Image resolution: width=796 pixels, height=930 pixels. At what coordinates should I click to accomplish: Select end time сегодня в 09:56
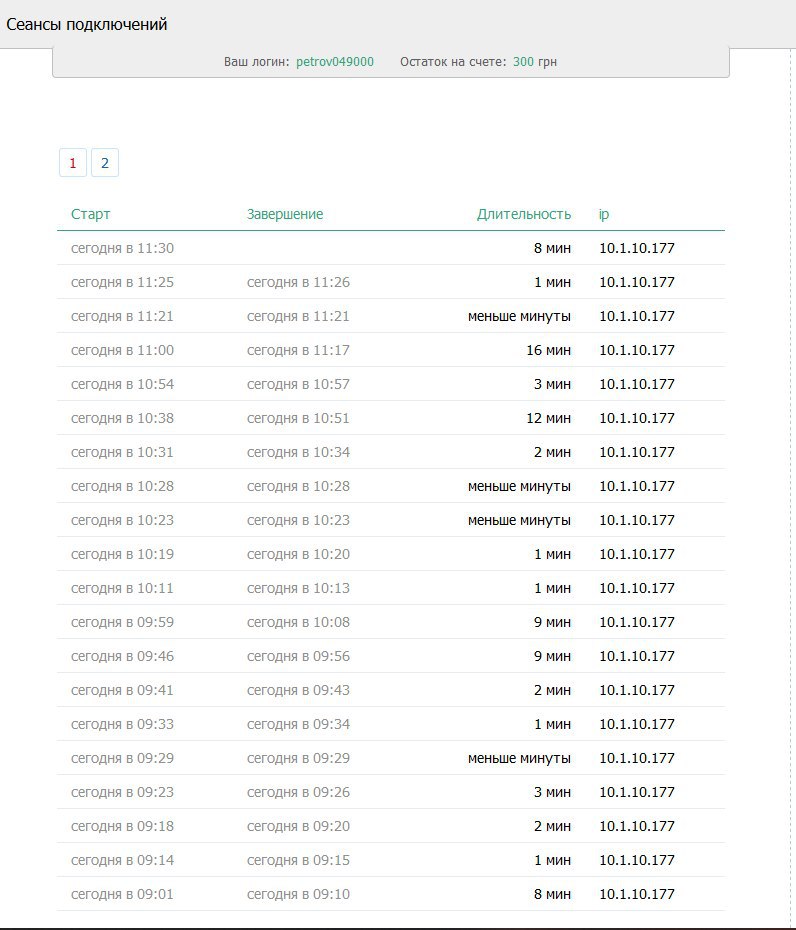click(298, 657)
